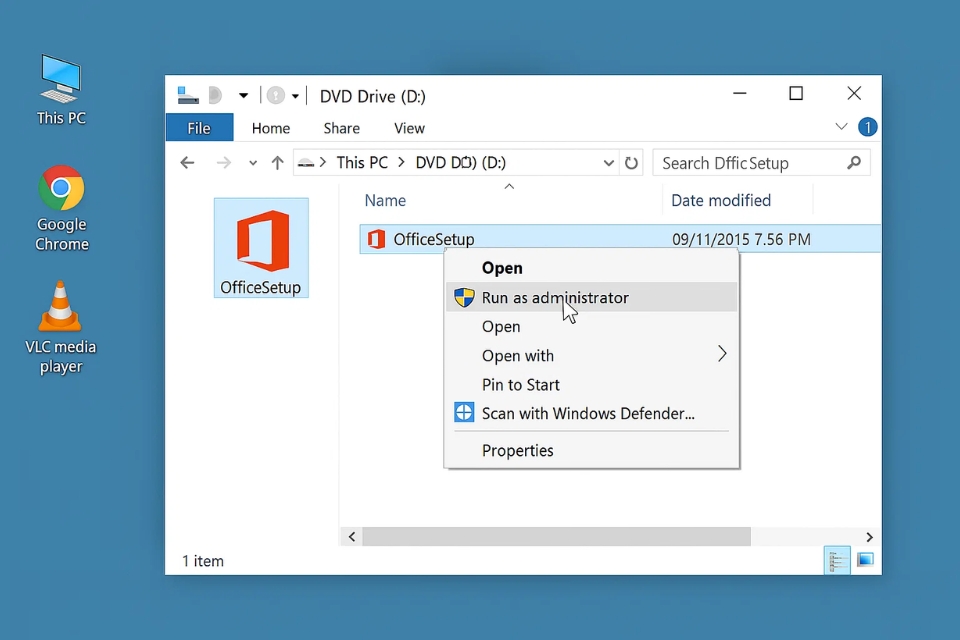Expand the ribbon with the chevron
Screen dimensions: 960x640
841,127
